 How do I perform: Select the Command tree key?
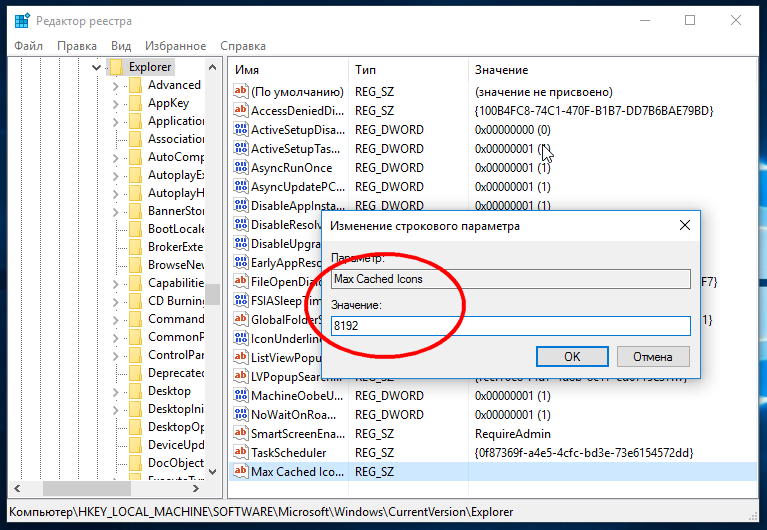click(x=176, y=319)
